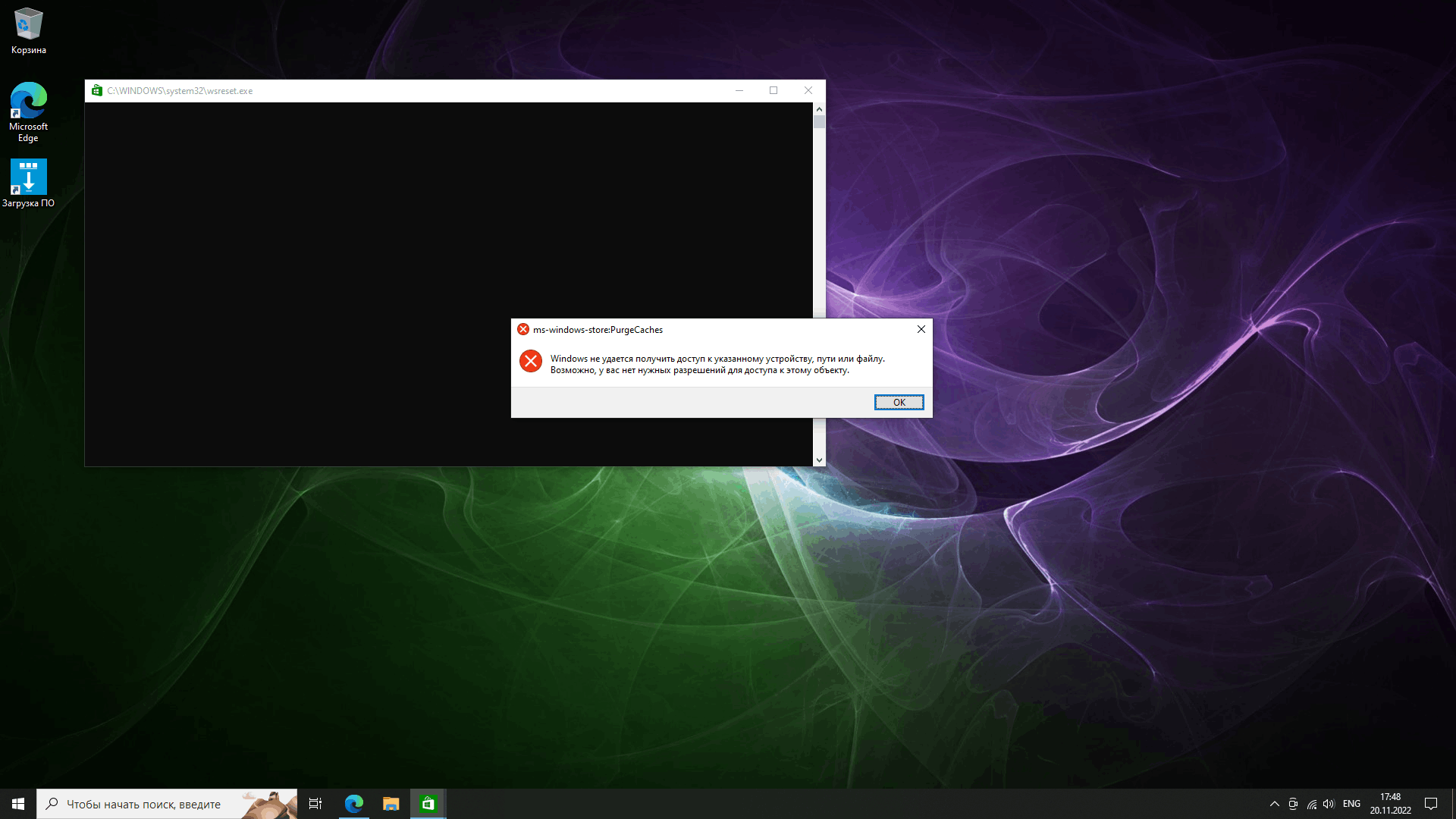
Task: Maximize the wsreset.exe console window
Action: pos(773,90)
